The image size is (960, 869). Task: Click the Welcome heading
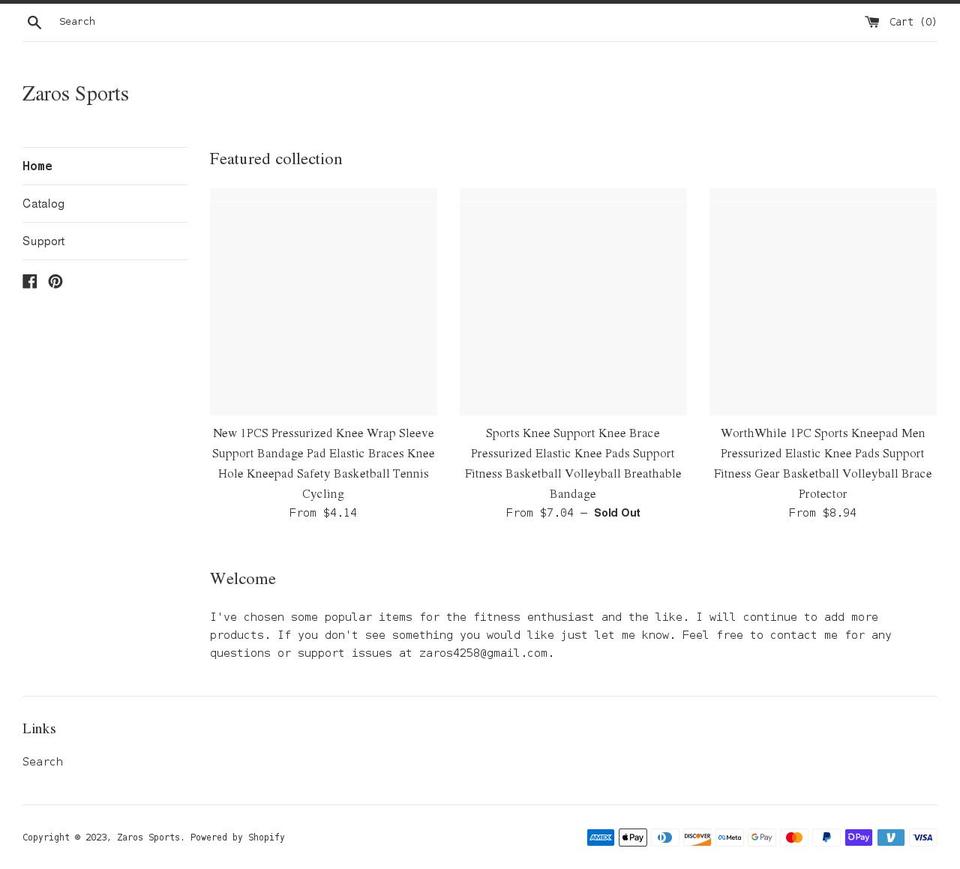[243, 579]
